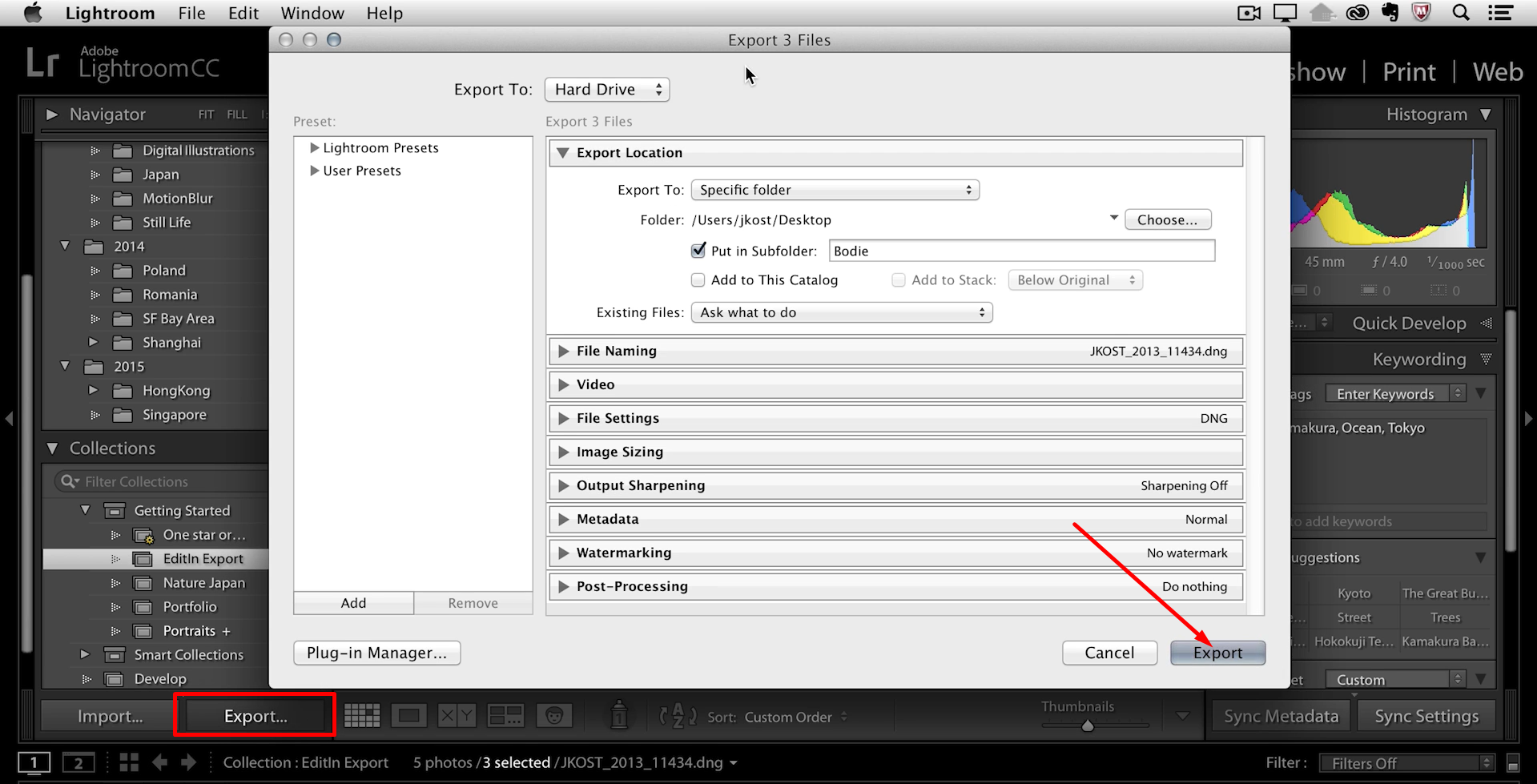1537x784 pixels.
Task: Expand the File Settings section
Action: tap(563, 418)
